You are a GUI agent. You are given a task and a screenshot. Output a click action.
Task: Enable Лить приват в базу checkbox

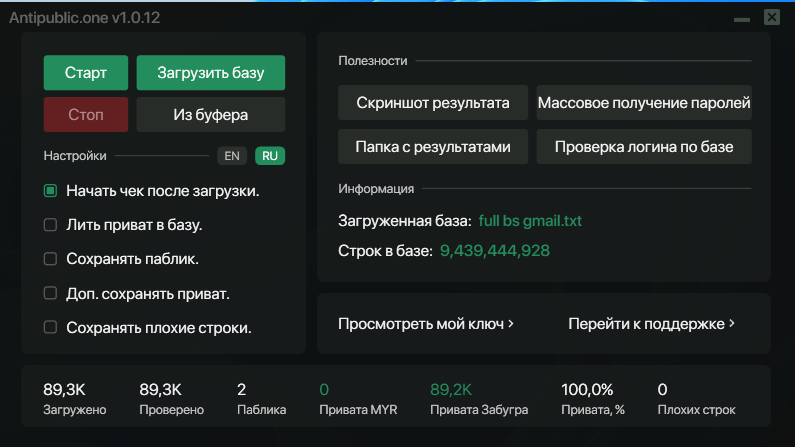(x=50, y=225)
